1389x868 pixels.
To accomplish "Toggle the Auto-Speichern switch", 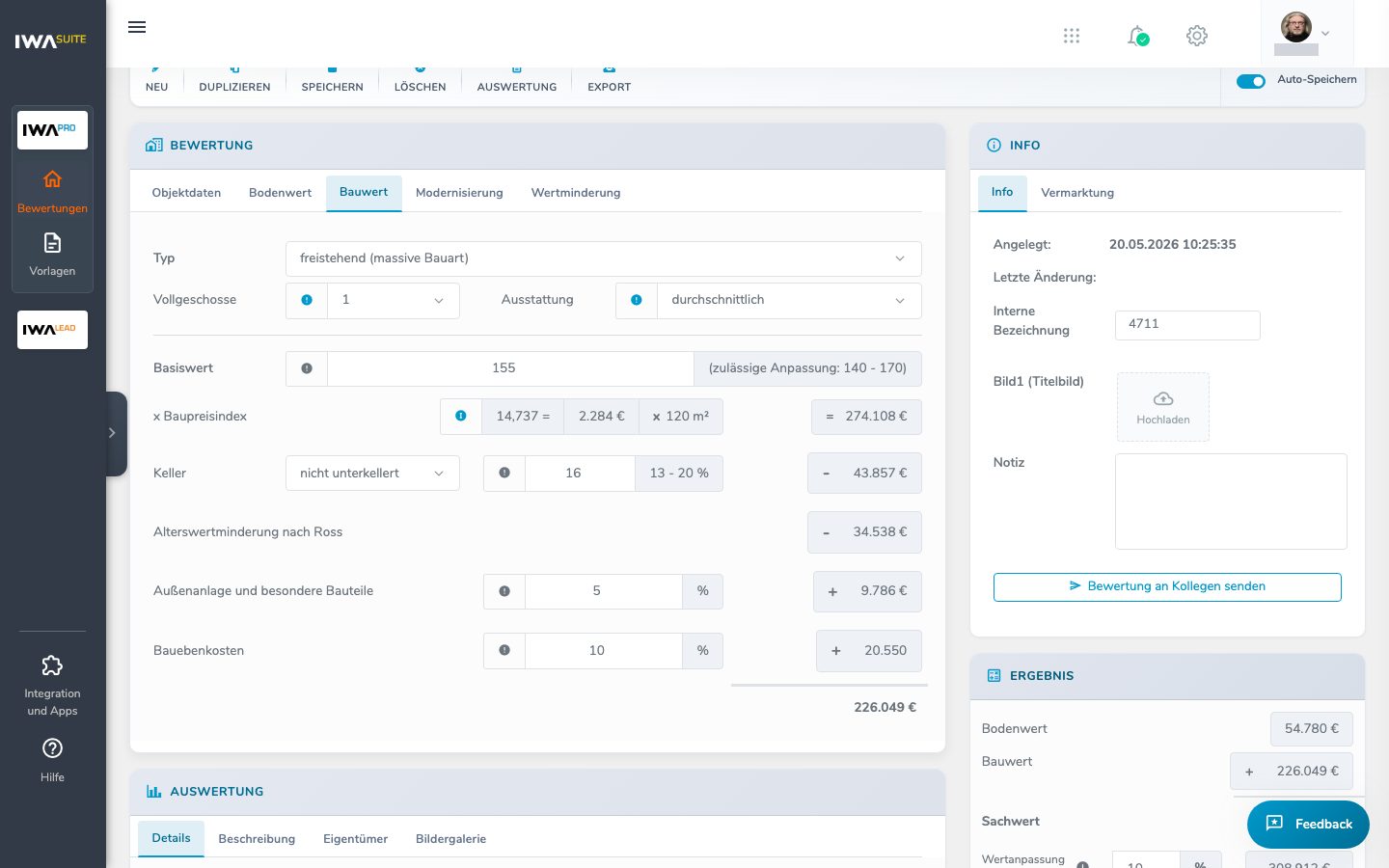I will point(1251,81).
